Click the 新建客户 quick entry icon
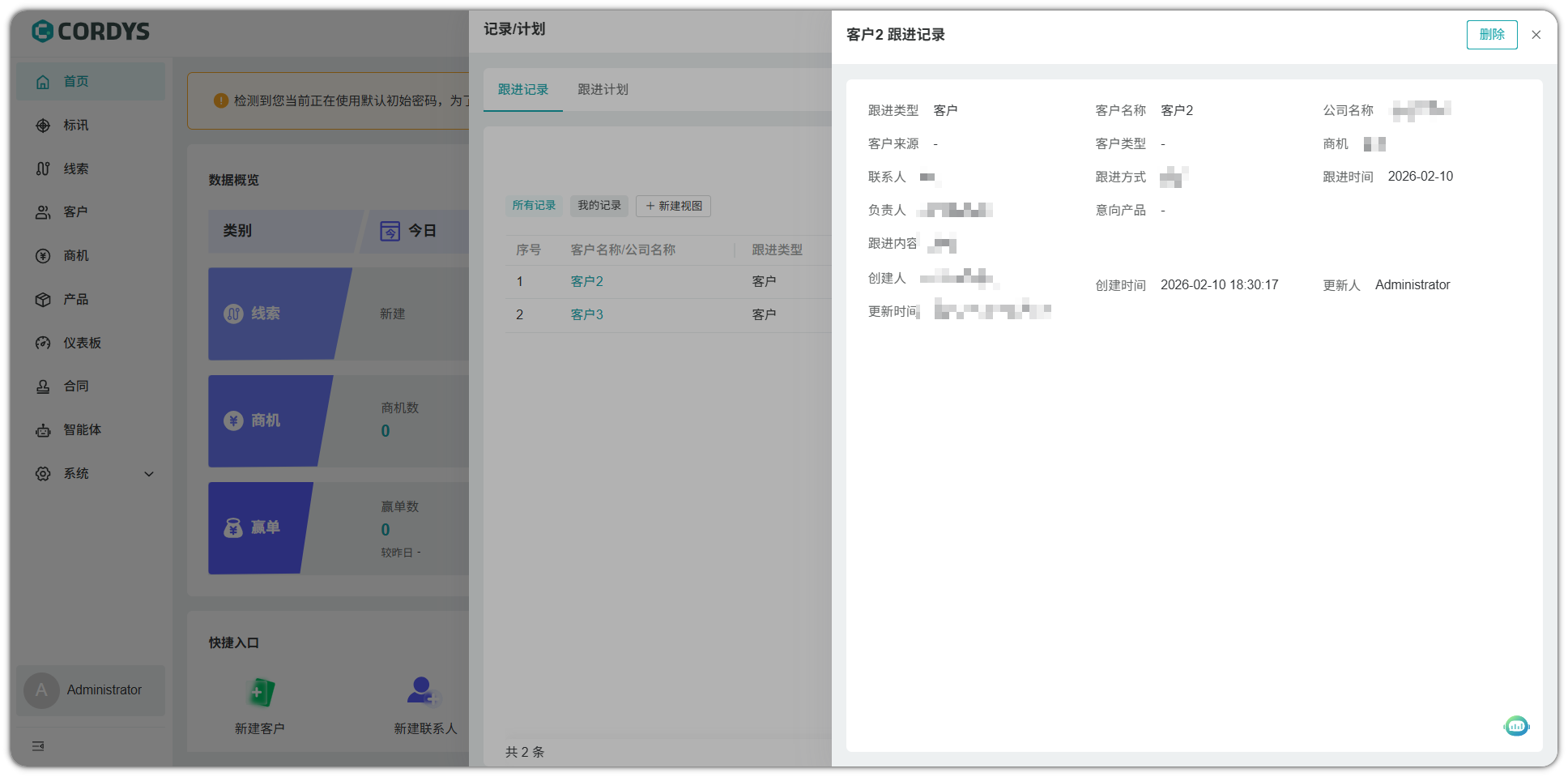 pos(259,693)
